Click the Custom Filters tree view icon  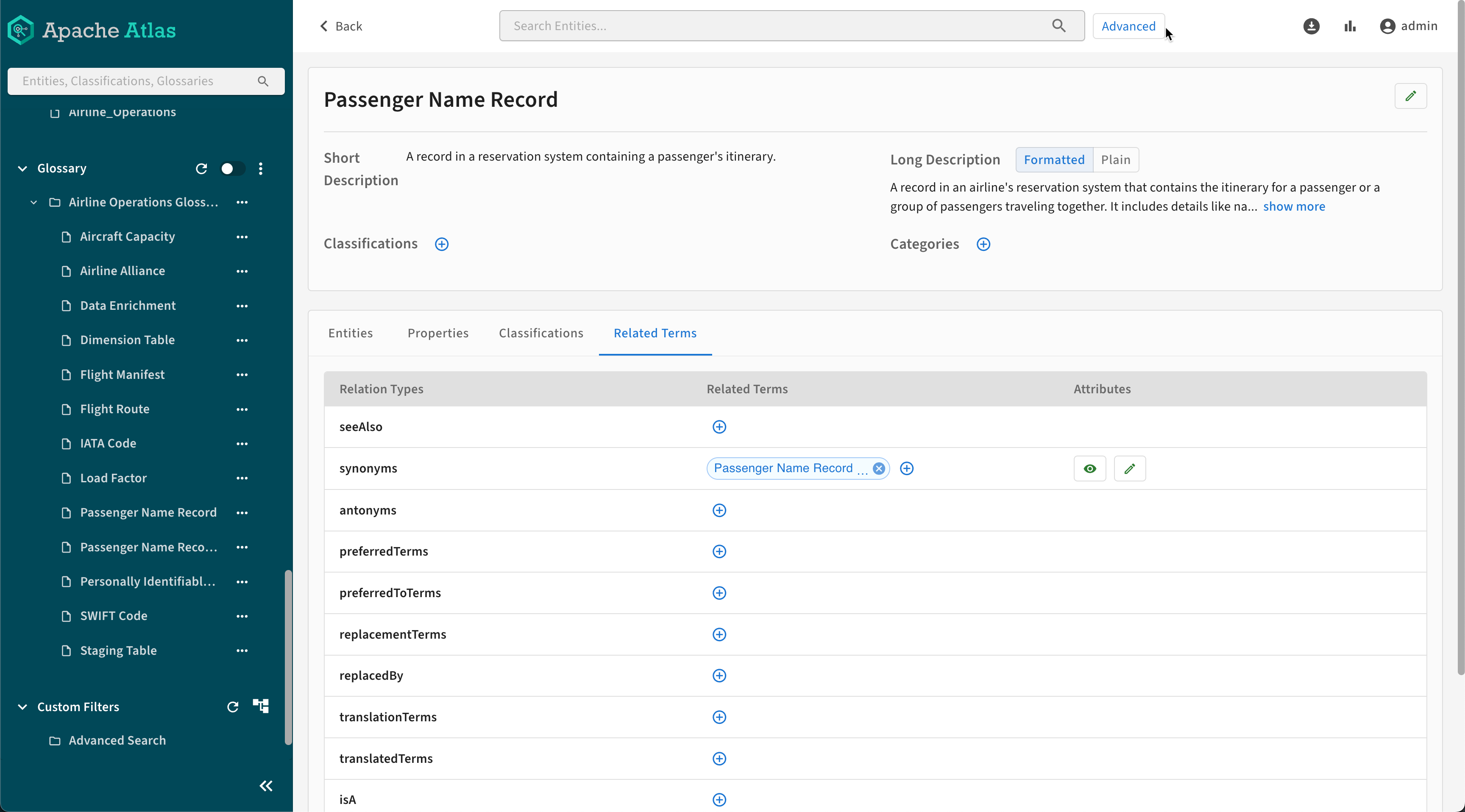point(260,706)
